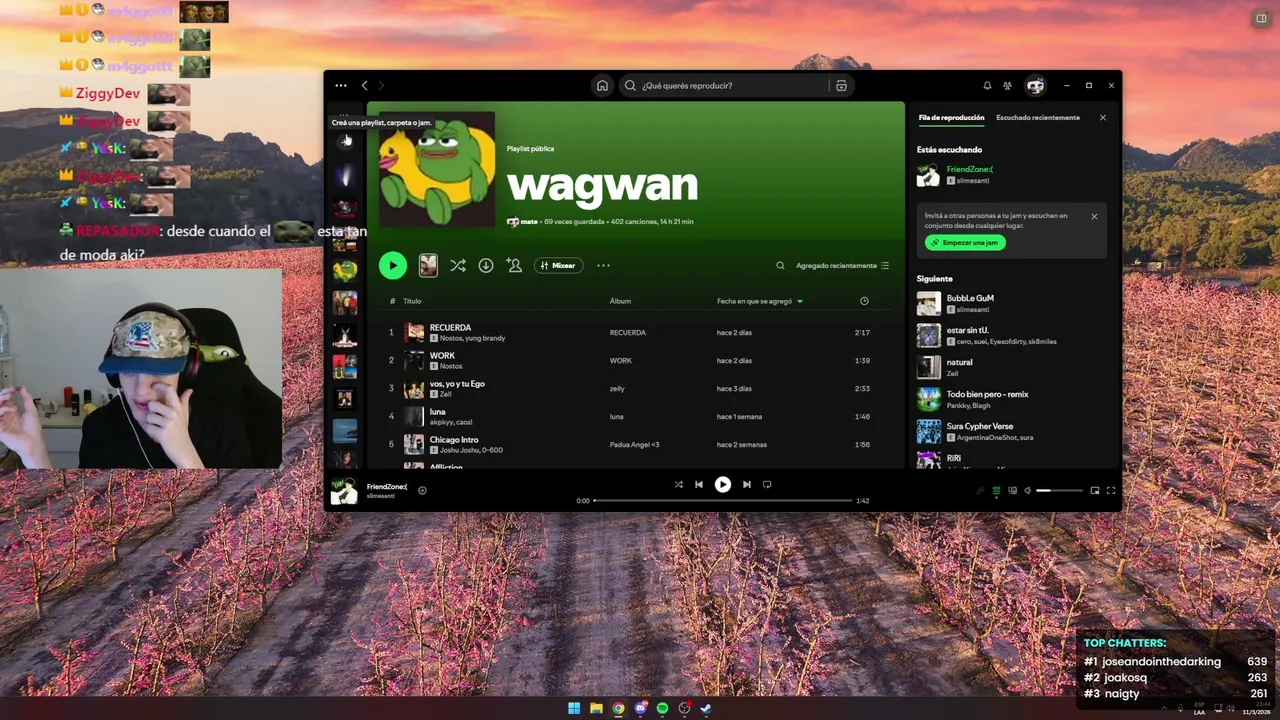Adjust the Spotify volume slider
Image resolution: width=1280 pixels, height=720 pixels.
coord(1060,491)
